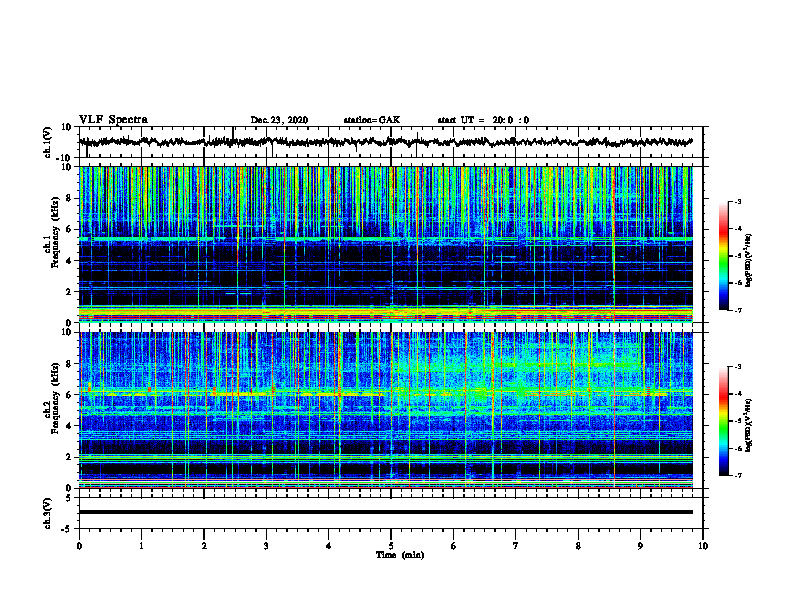
Task: Click the ch.3(V) axis label
Action: tap(48, 514)
